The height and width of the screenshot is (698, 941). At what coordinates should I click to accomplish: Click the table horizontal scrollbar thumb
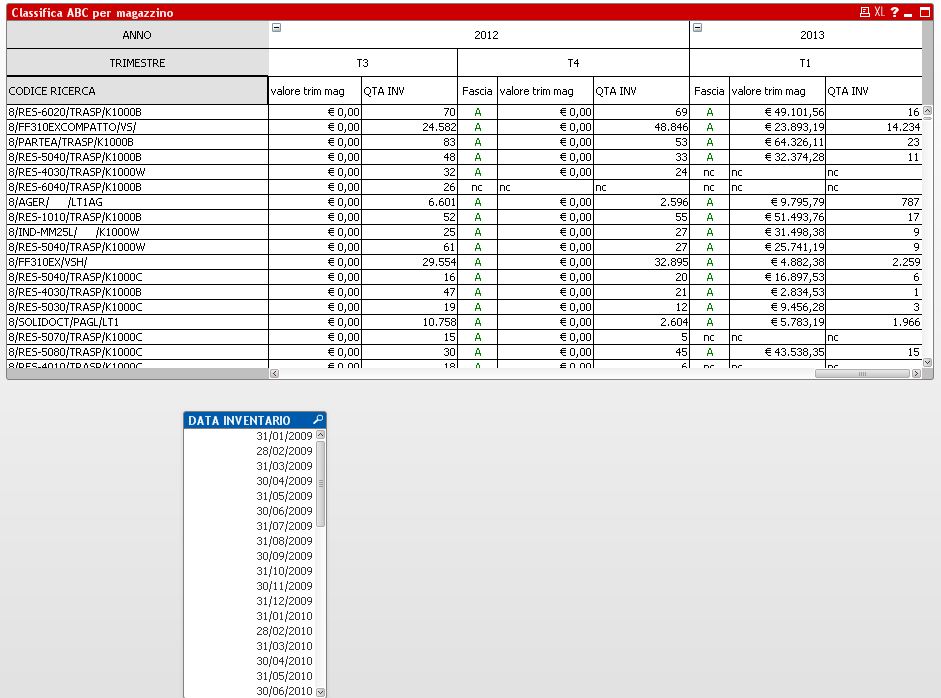click(x=862, y=373)
